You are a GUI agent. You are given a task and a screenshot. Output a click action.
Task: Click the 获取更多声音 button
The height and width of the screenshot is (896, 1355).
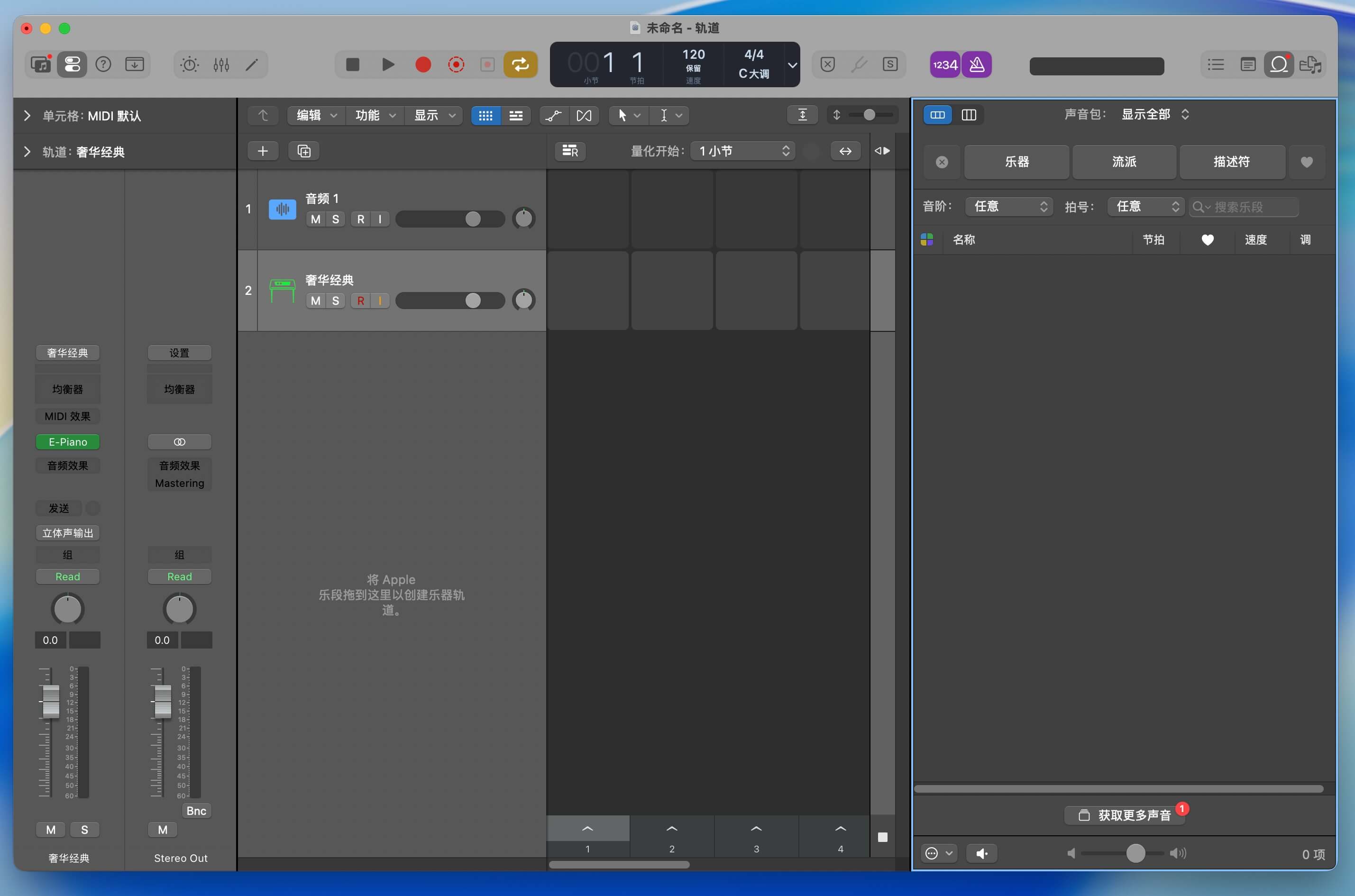pos(1125,815)
